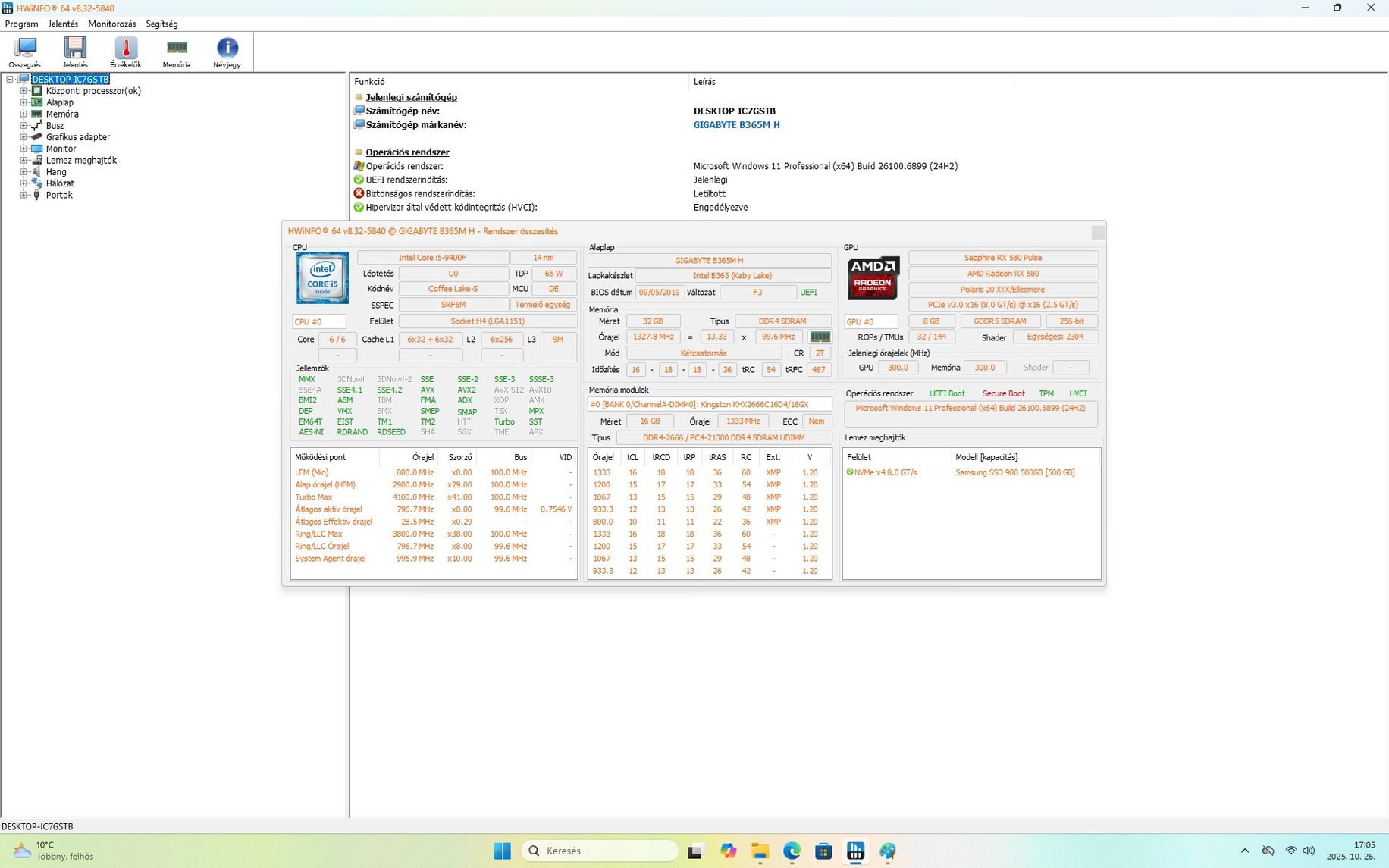Click the Intel Core i5 logo
The image size is (1389, 868).
pos(322,277)
